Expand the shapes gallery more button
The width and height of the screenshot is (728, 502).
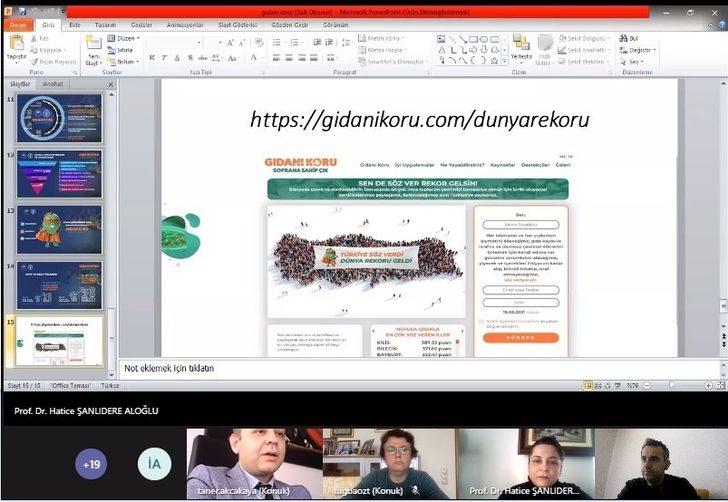[x=505, y=61]
